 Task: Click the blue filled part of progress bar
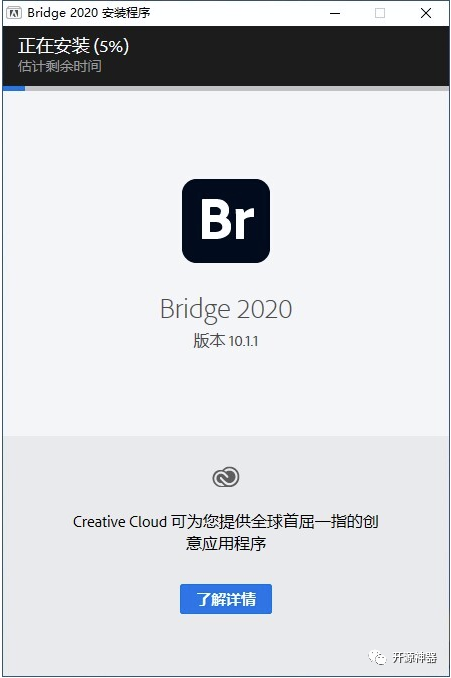point(14,88)
